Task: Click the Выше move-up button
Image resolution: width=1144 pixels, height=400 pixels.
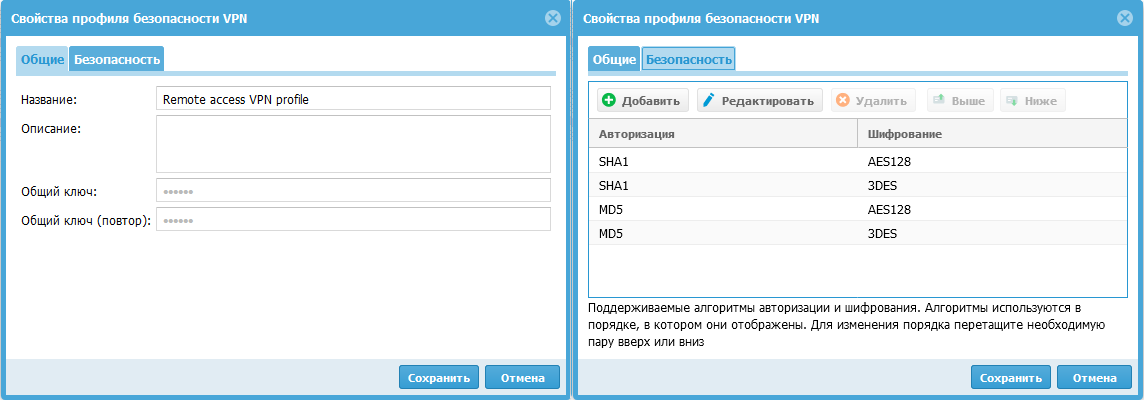Action: (960, 101)
